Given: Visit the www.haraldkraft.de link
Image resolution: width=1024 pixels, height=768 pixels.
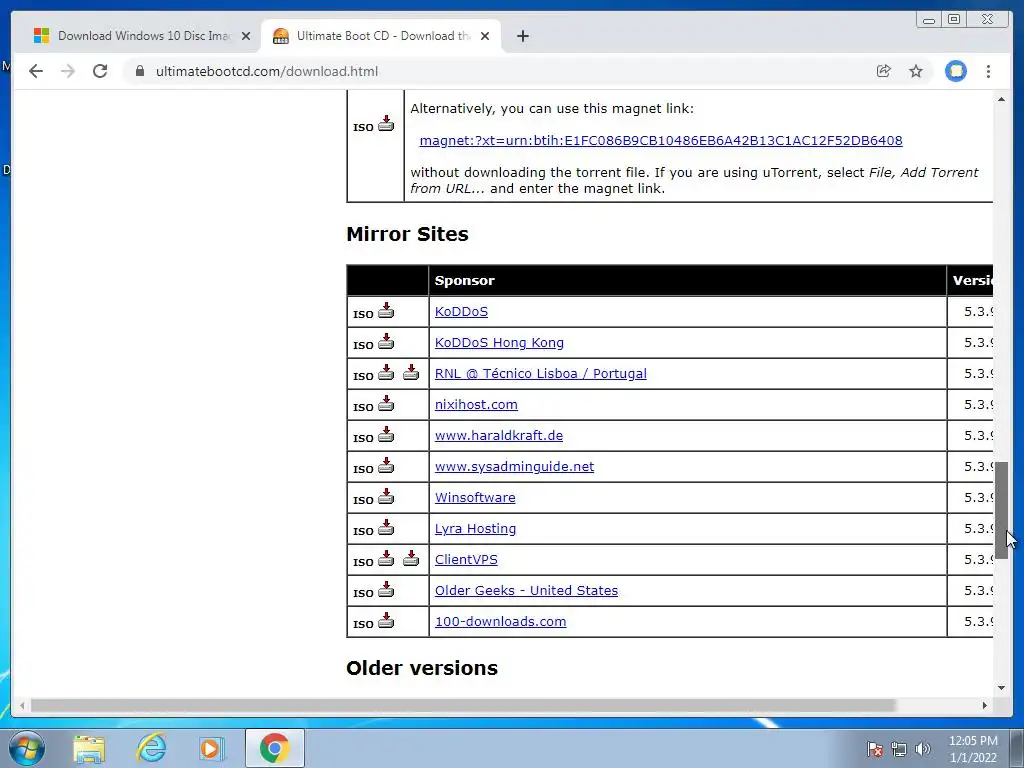Looking at the screenshot, I should coord(499,436).
